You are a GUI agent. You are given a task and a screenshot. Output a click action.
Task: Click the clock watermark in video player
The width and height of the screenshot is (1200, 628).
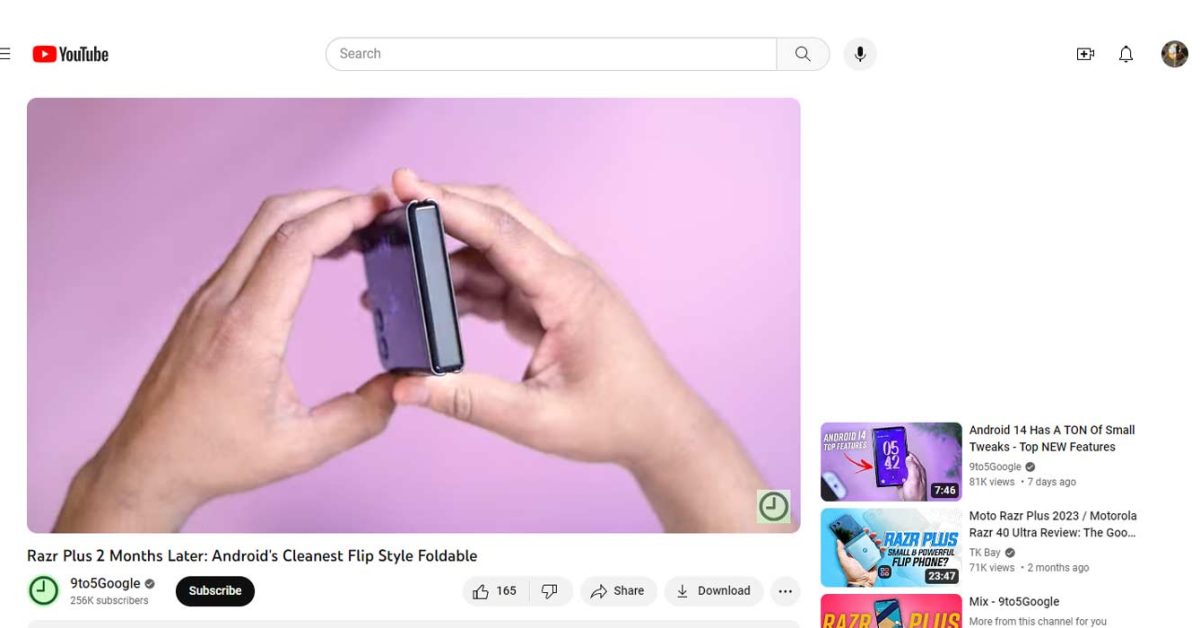pos(773,506)
